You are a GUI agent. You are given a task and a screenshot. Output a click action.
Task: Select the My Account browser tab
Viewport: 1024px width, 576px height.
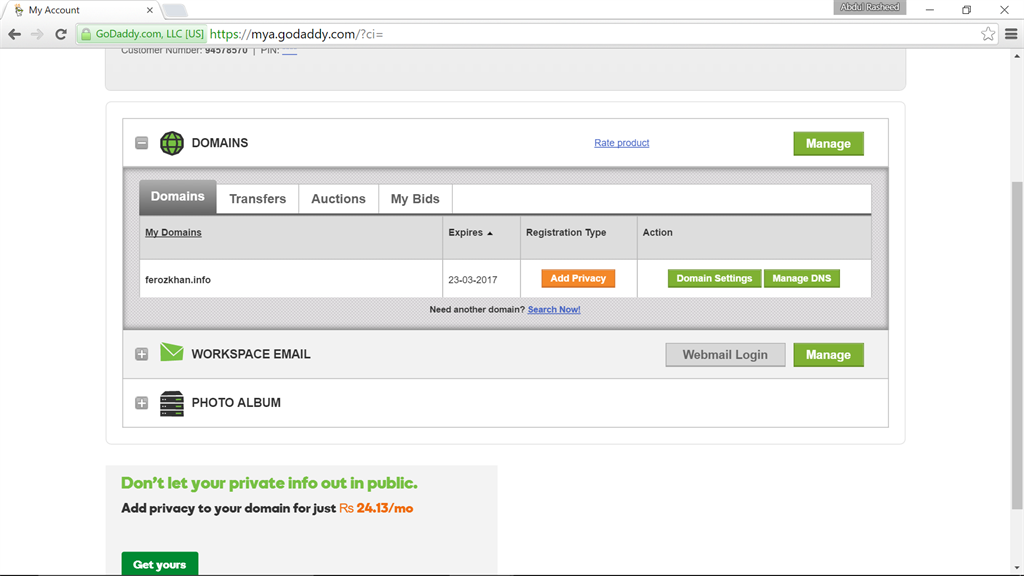tap(84, 10)
